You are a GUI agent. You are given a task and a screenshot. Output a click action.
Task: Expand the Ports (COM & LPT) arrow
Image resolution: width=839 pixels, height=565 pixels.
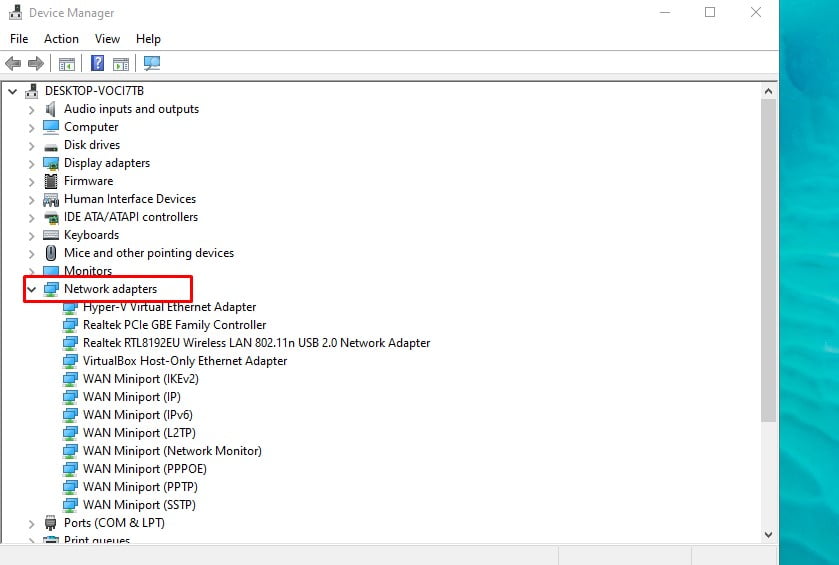tap(31, 524)
